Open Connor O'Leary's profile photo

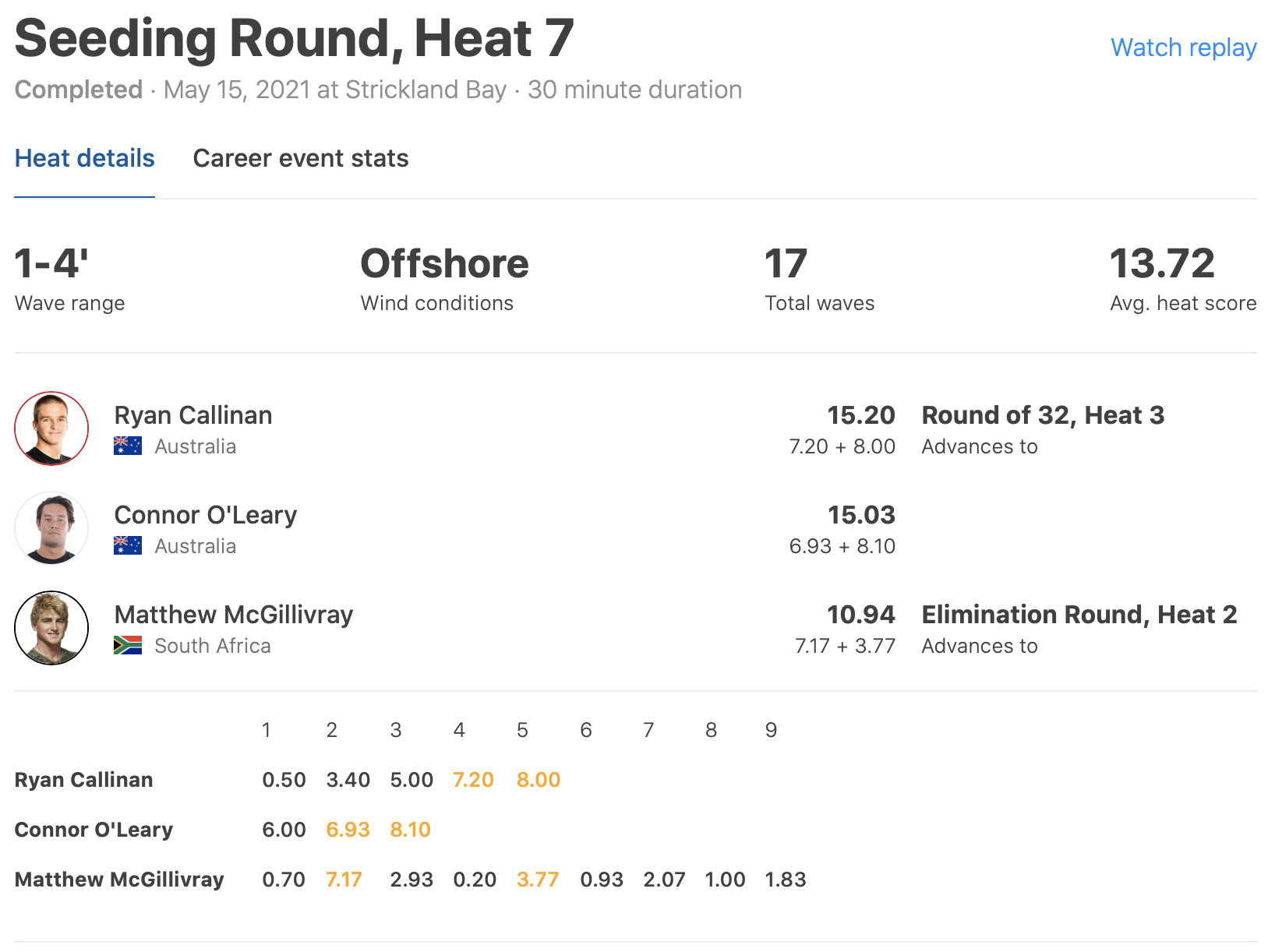tap(51, 528)
